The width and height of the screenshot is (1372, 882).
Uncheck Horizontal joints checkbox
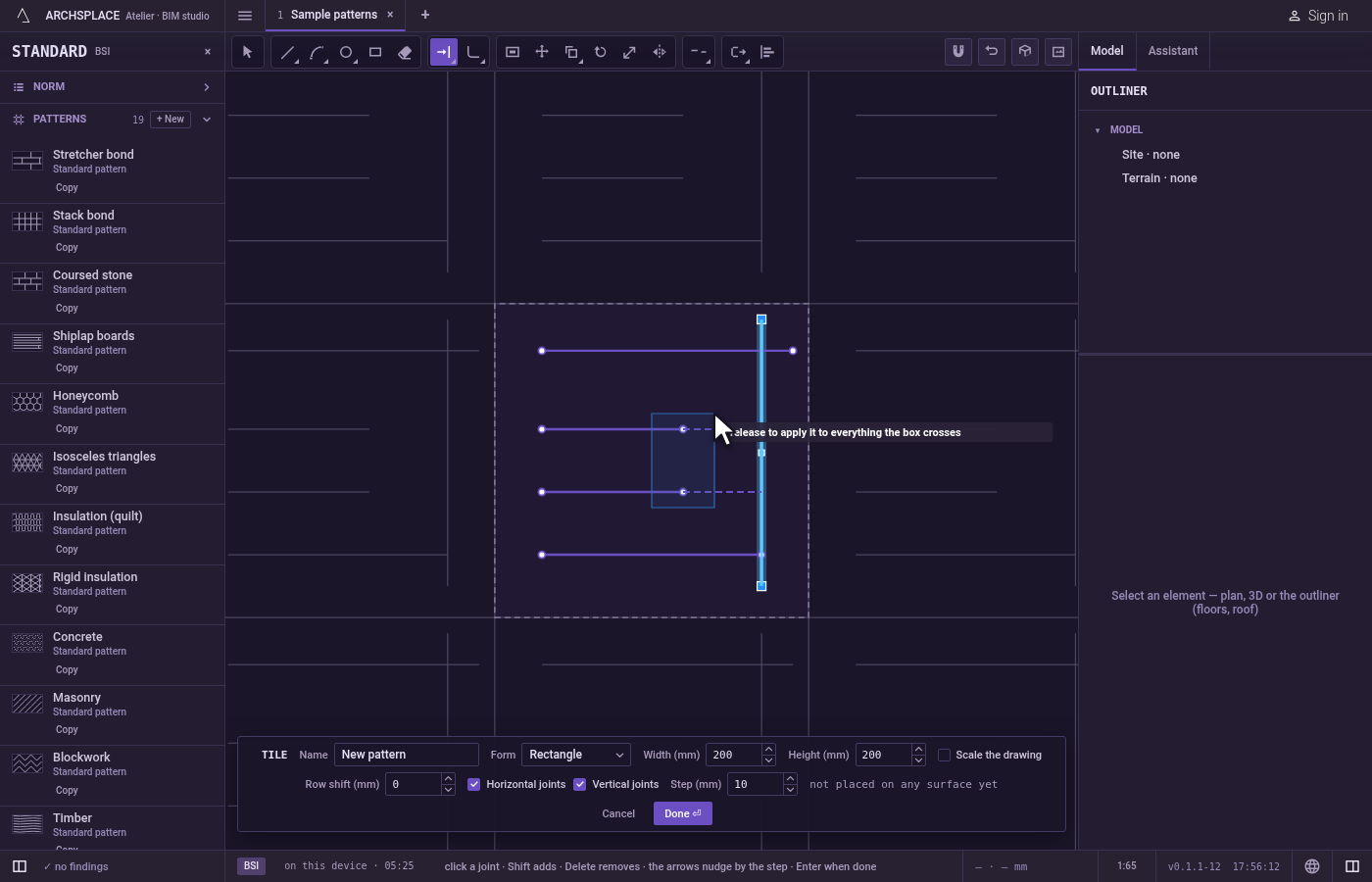473,784
